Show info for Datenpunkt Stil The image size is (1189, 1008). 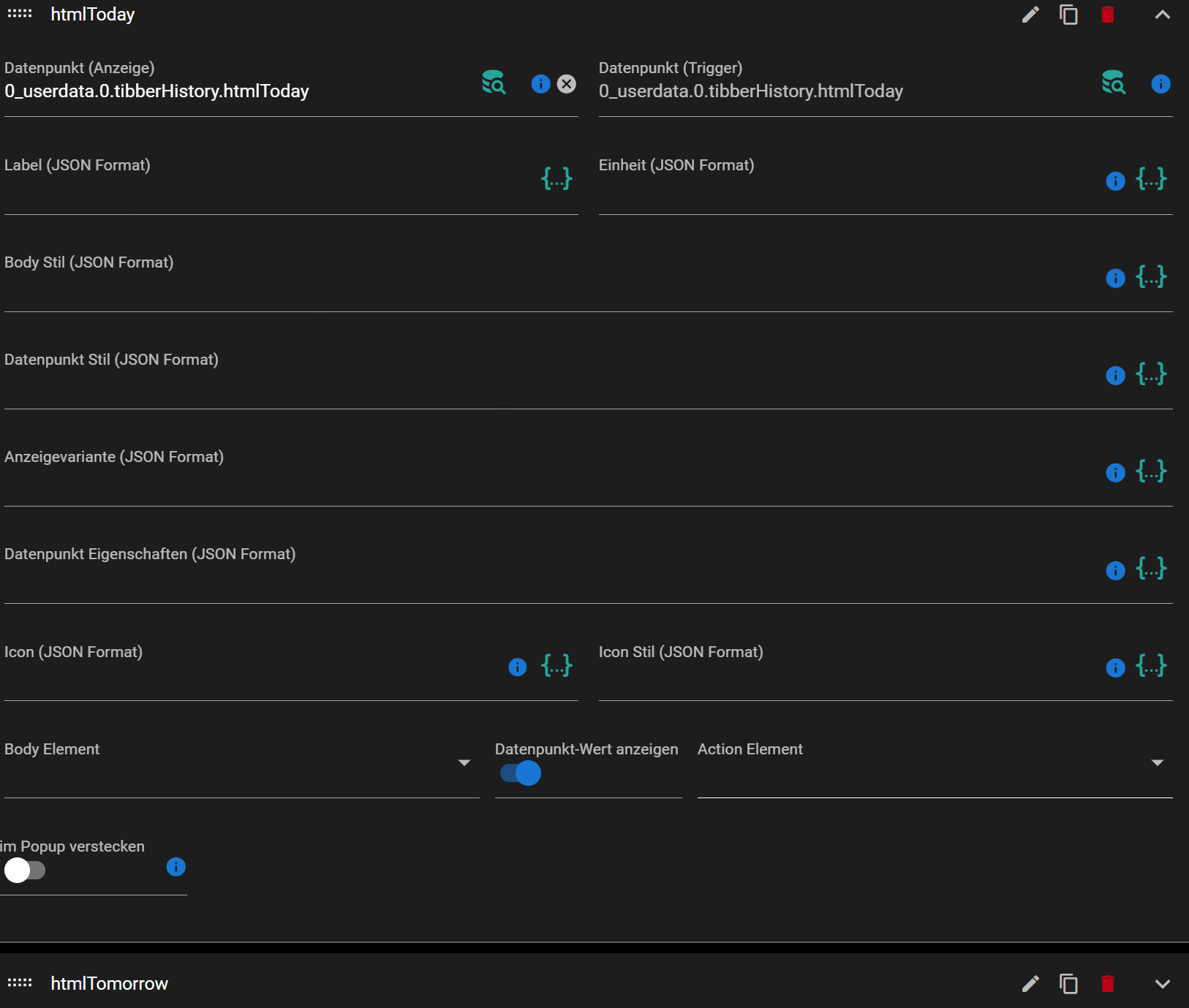point(1116,375)
